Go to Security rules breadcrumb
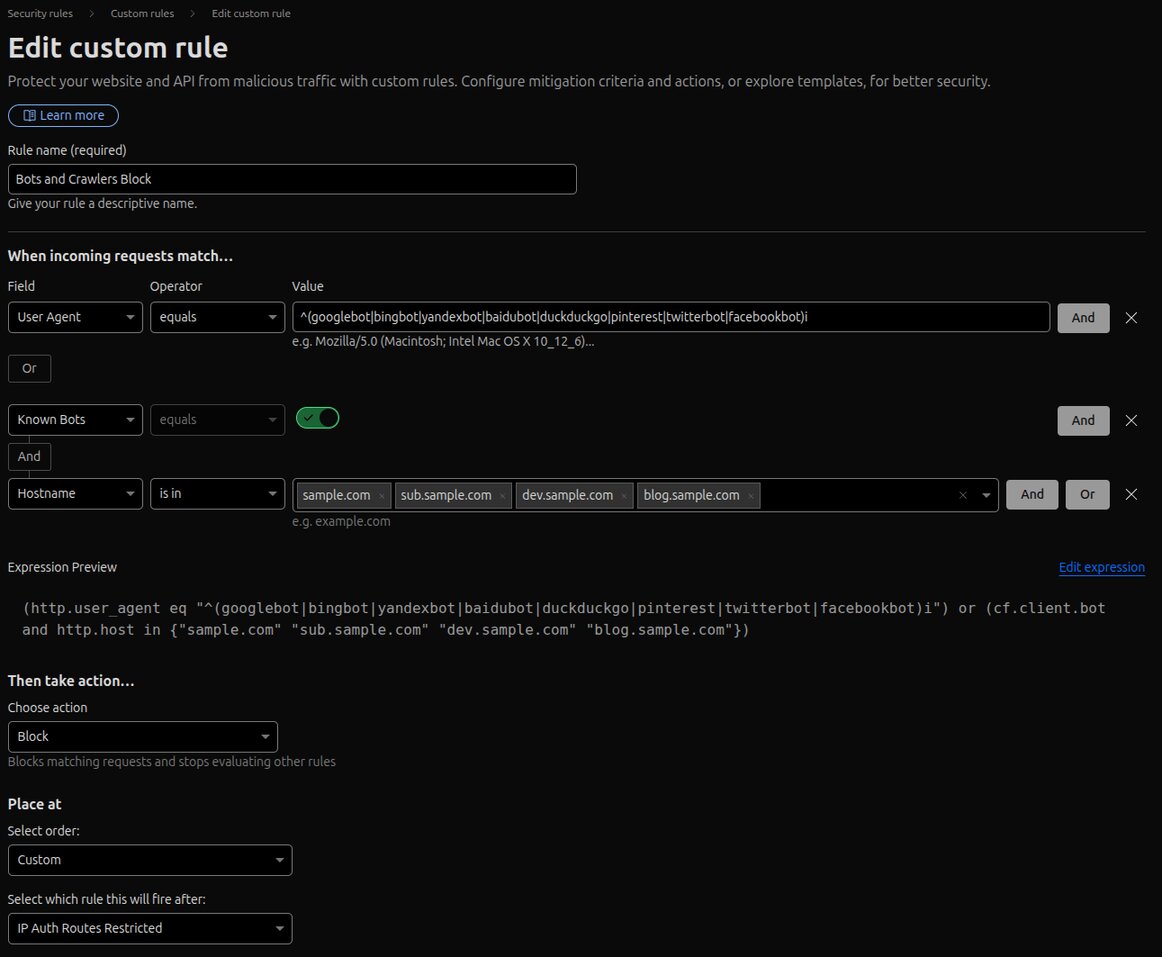Image resolution: width=1162 pixels, height=957 pixels. pos(40,13)
